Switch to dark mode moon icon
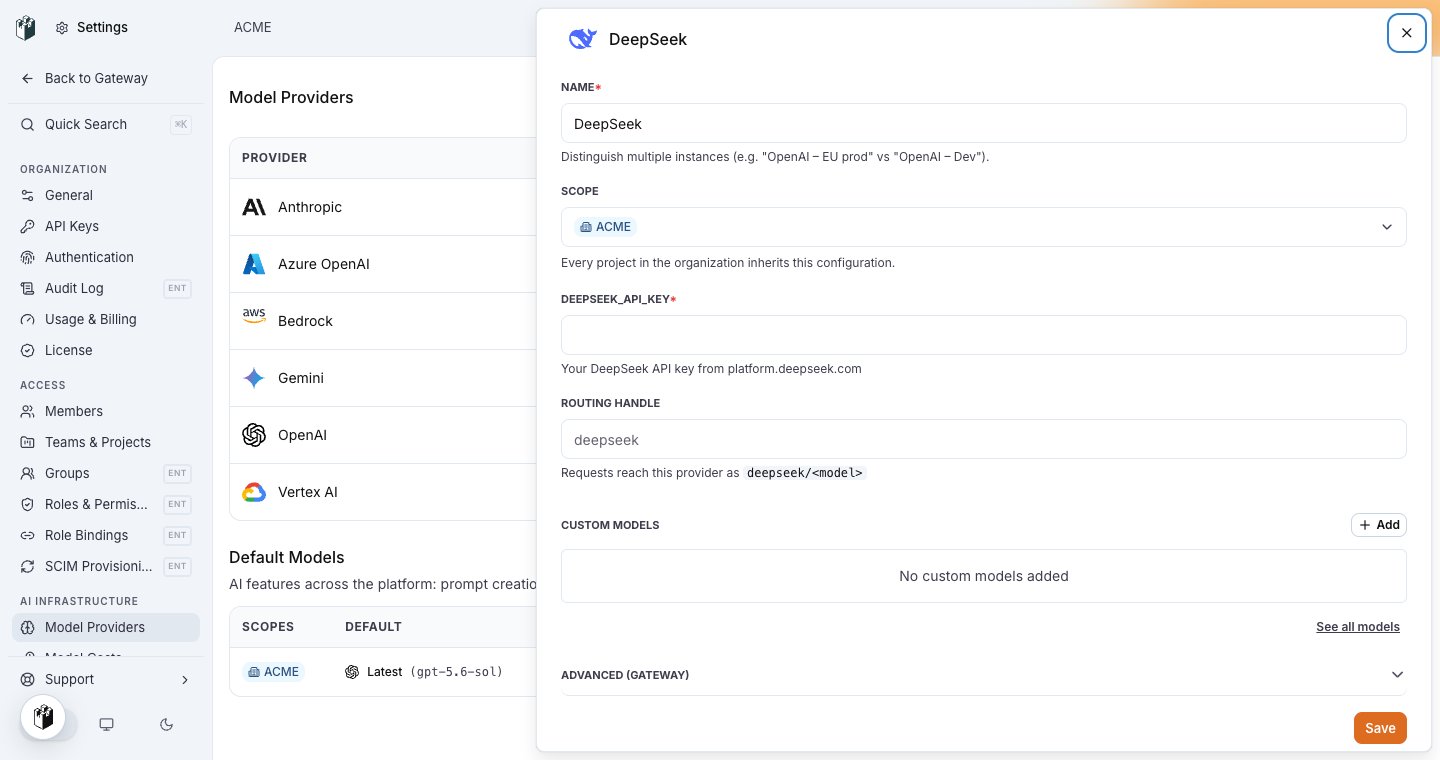 [x=167, y=724]
